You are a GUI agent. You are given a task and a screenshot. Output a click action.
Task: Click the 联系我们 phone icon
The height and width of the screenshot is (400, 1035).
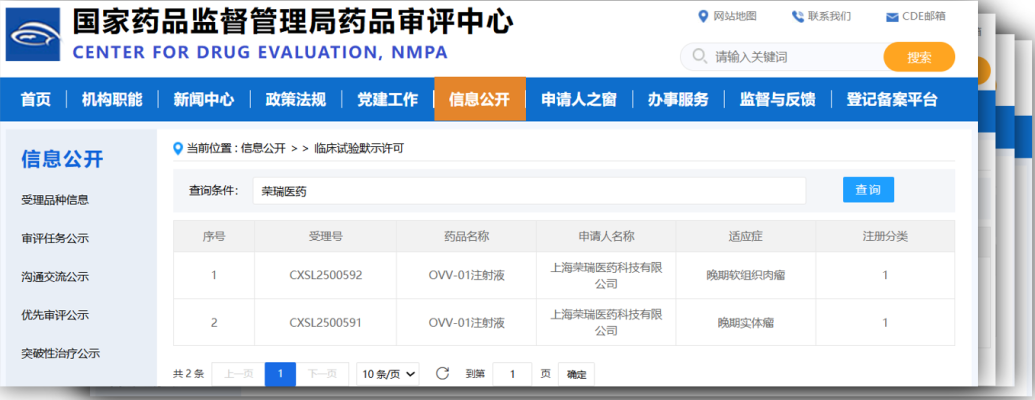pyautogui.click(x=797, y=16)
